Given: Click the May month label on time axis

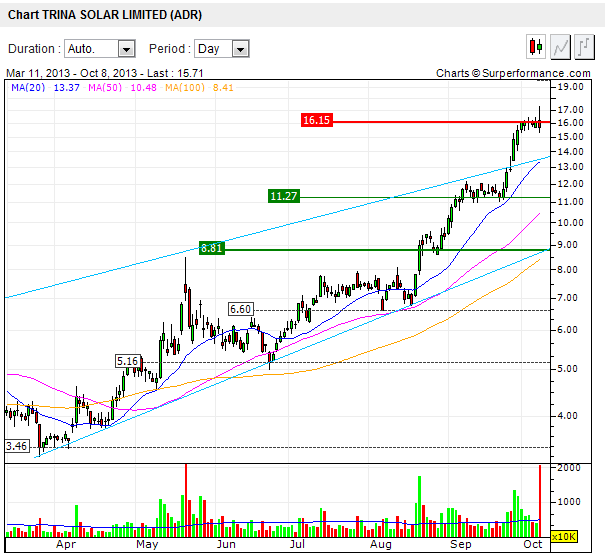Looking at the screenshot, I should tap(147, 545).
